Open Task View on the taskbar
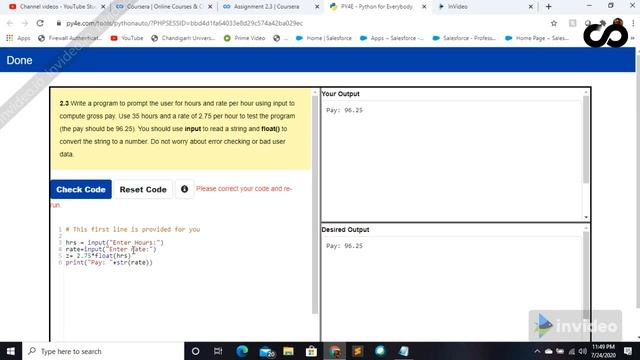Screen dimensions: 640x360 click(218, 351)
